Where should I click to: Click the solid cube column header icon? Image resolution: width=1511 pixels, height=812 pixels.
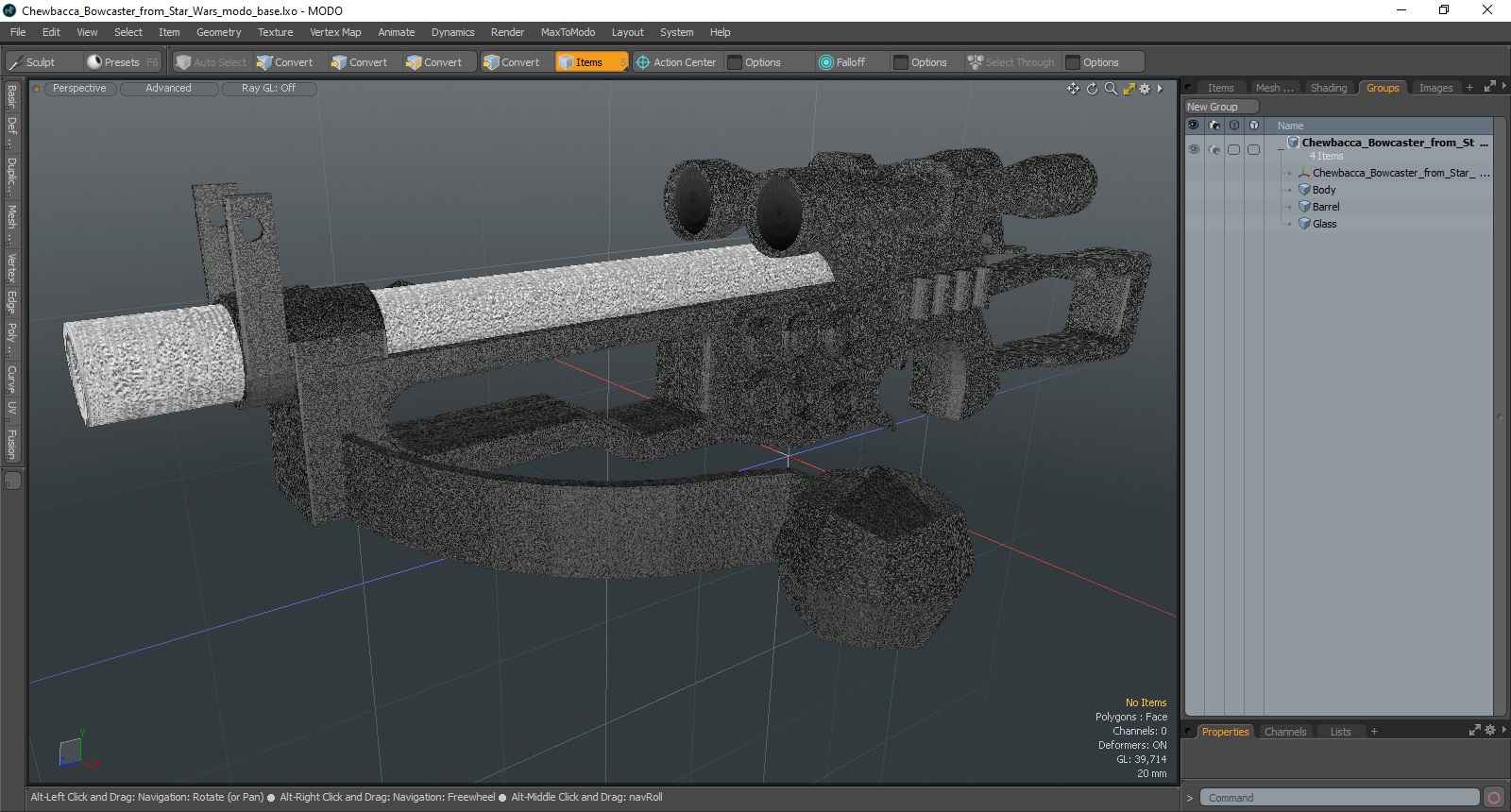(1254, 126)
